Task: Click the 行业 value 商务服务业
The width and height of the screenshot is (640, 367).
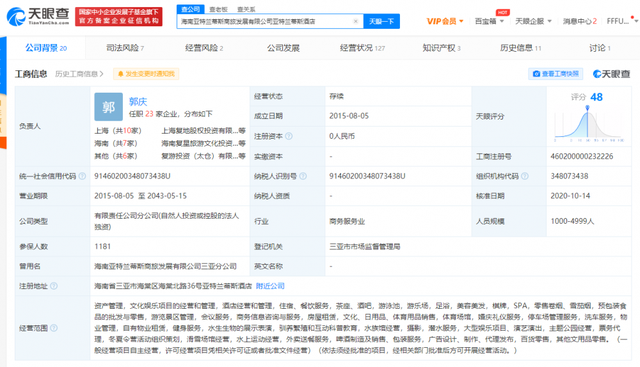Action: coord(347,221)
